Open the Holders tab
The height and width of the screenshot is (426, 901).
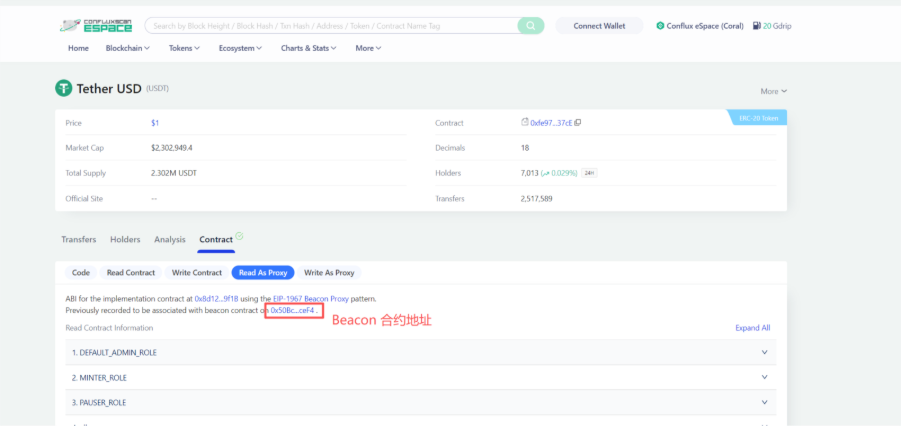[x=125, y=240]
